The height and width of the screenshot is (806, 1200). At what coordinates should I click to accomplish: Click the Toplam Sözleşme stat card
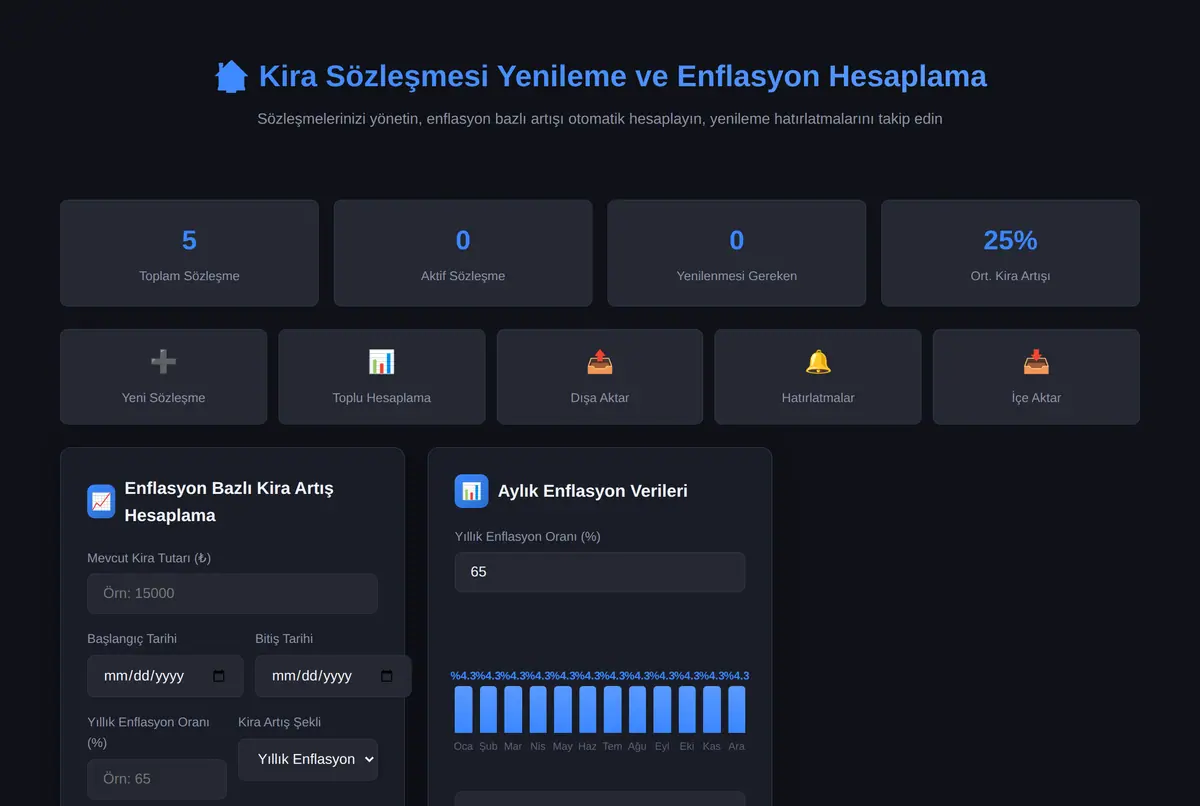(189, 253)
